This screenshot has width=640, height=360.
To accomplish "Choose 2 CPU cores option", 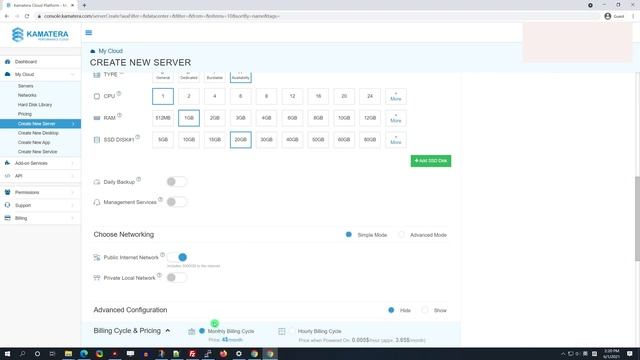I will (x=189, y=96).
